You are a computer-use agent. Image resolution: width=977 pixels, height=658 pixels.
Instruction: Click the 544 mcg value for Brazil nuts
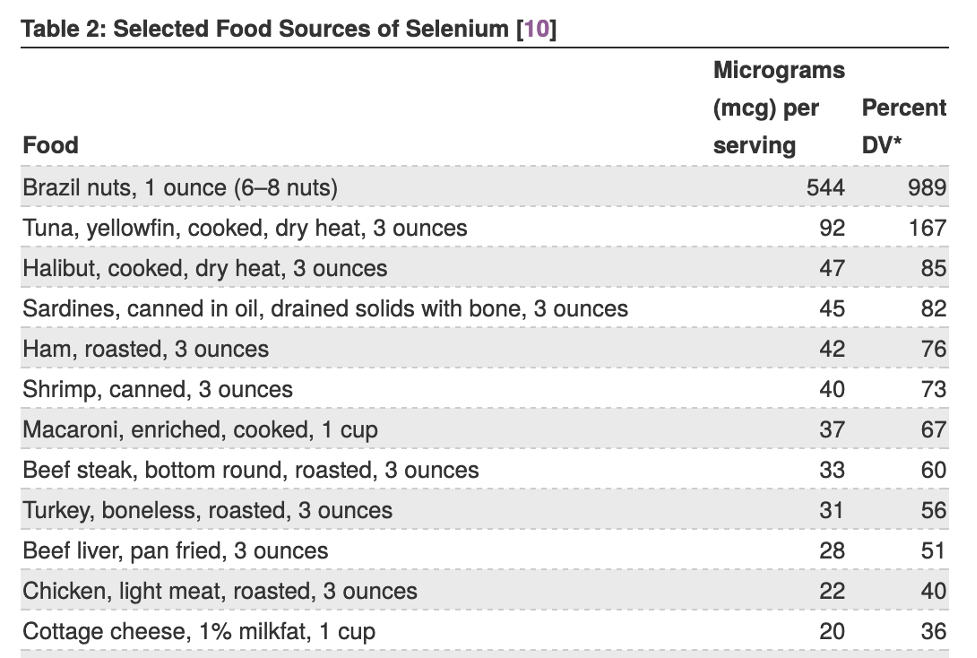pos(826,188)
